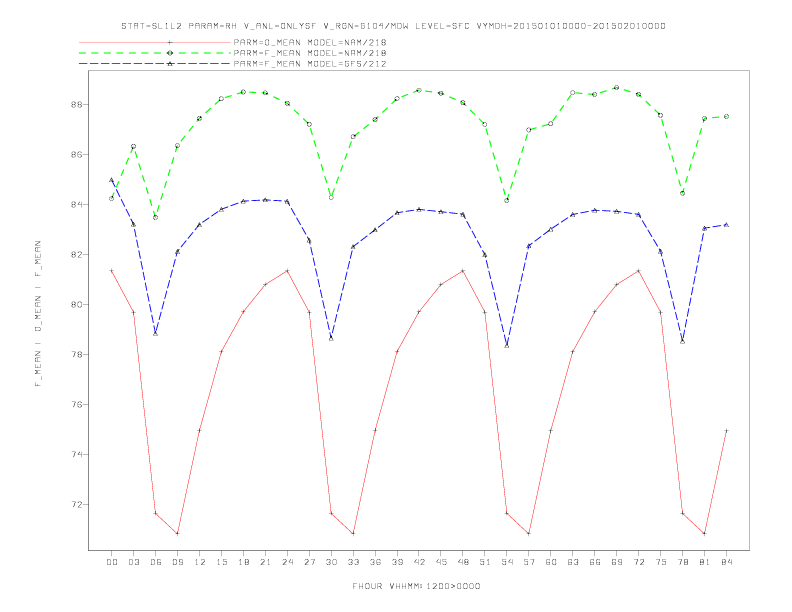Screen dimensions: 792x612
Task: Click red O_MEAN data point at hour 57
Action: pos(529,533)
